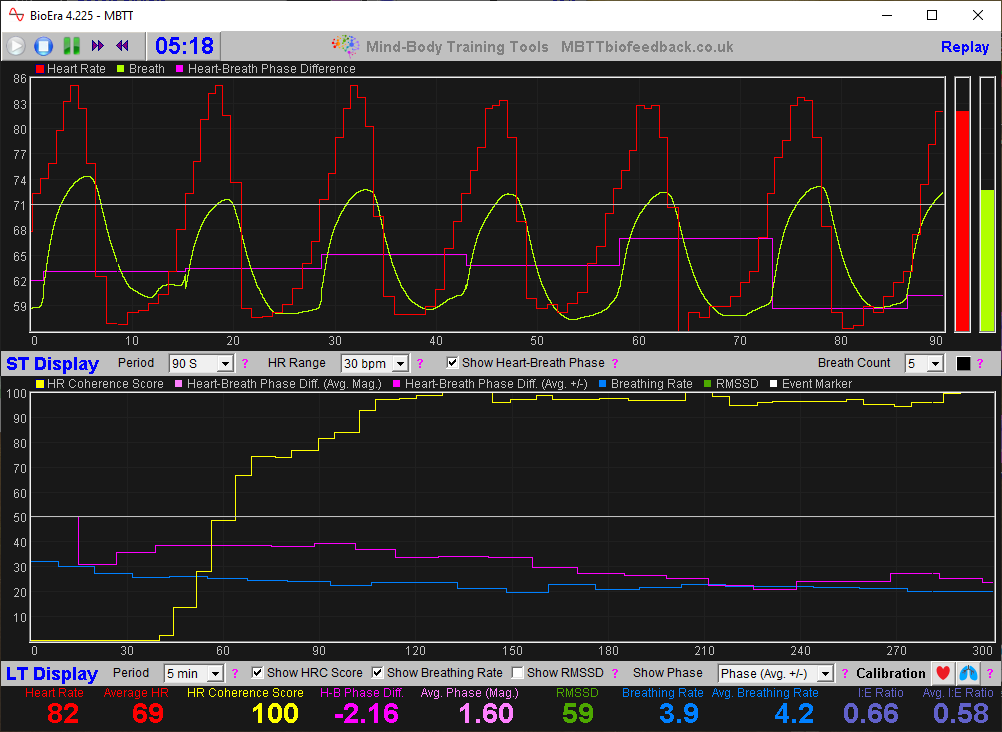Screen dimensions: 1002x732
Task: Select the LT Display panel header
Action: point(52,673)
